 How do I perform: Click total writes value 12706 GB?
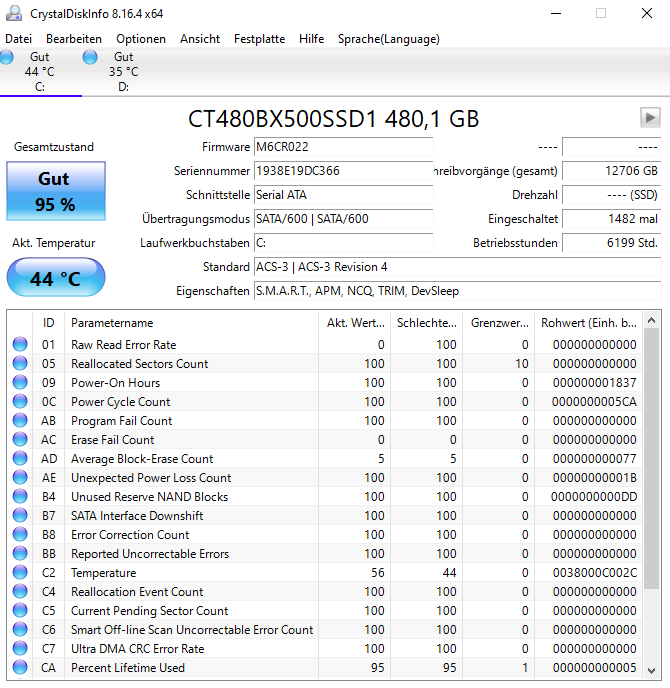point(612,171)
